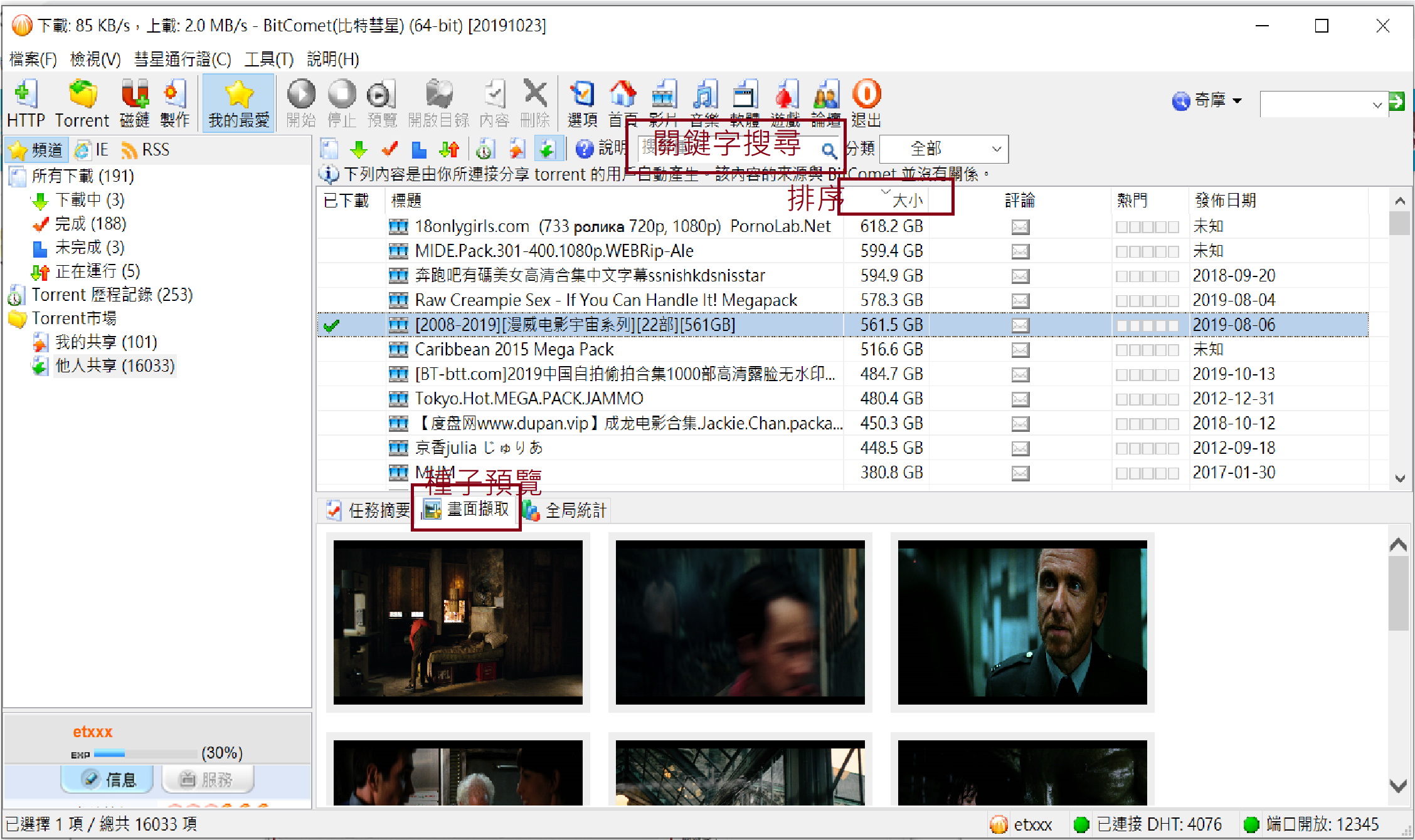
Task: Click the magnifier search icon
Action: pyautogui.click(x=829, y=150)
